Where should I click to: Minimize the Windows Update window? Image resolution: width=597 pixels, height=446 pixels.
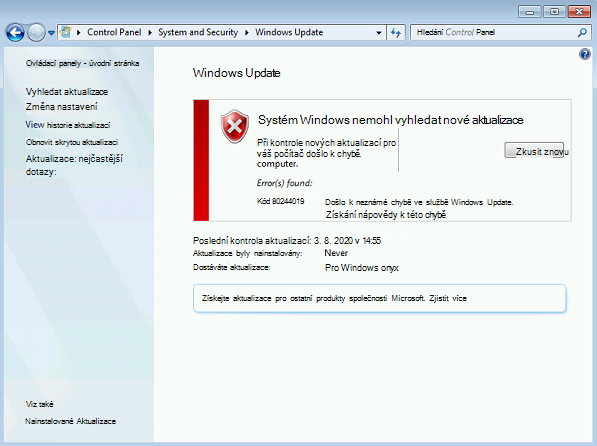(x=530, y=12)
